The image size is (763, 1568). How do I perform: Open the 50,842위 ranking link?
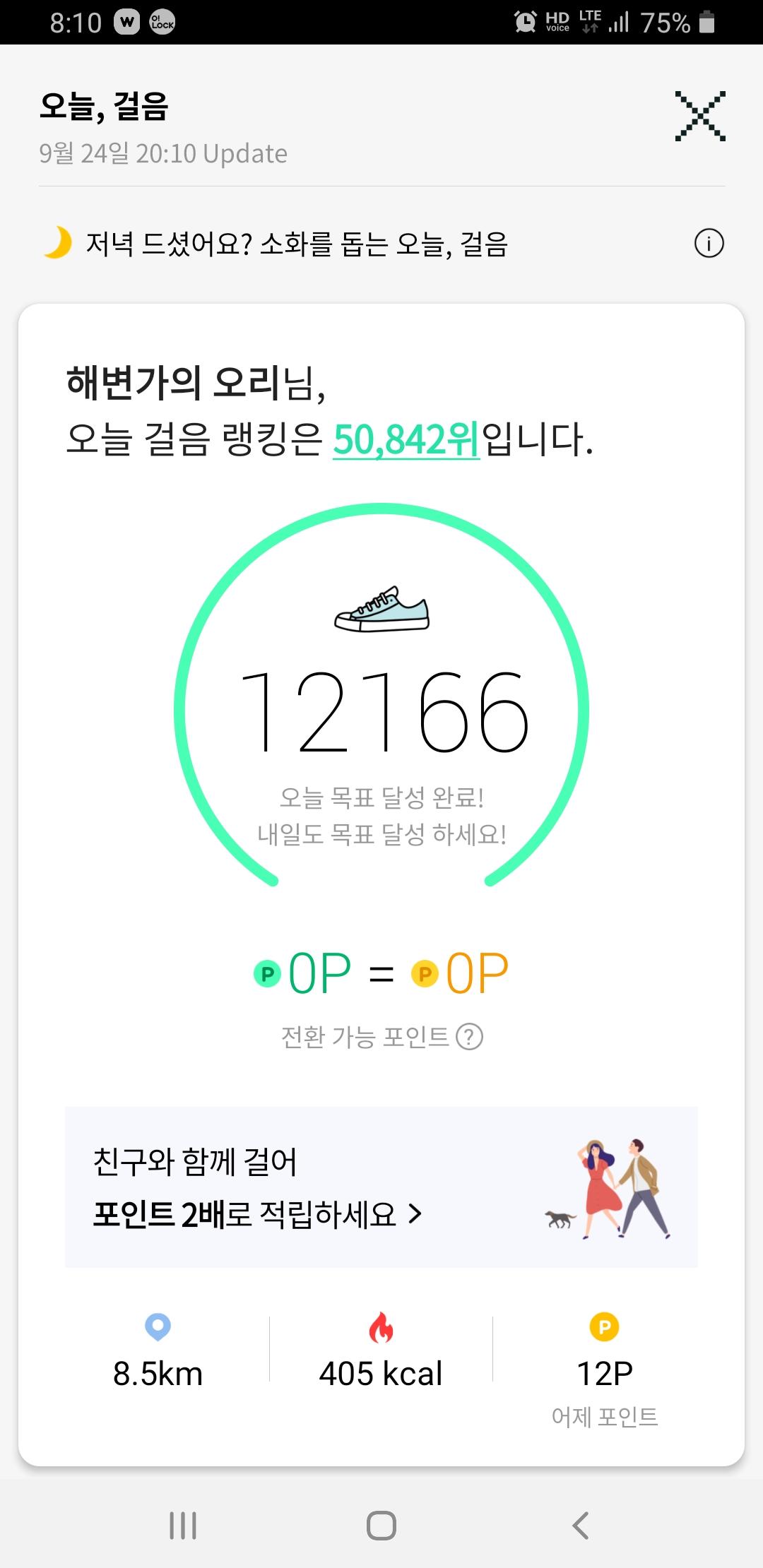406,439
